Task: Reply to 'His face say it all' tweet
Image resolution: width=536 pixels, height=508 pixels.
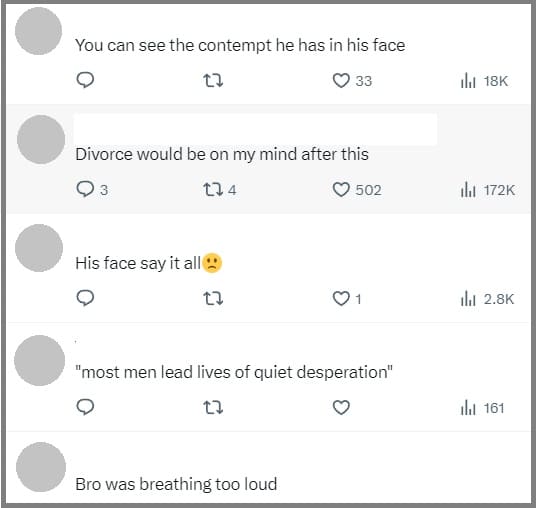Action: [85, 298]
